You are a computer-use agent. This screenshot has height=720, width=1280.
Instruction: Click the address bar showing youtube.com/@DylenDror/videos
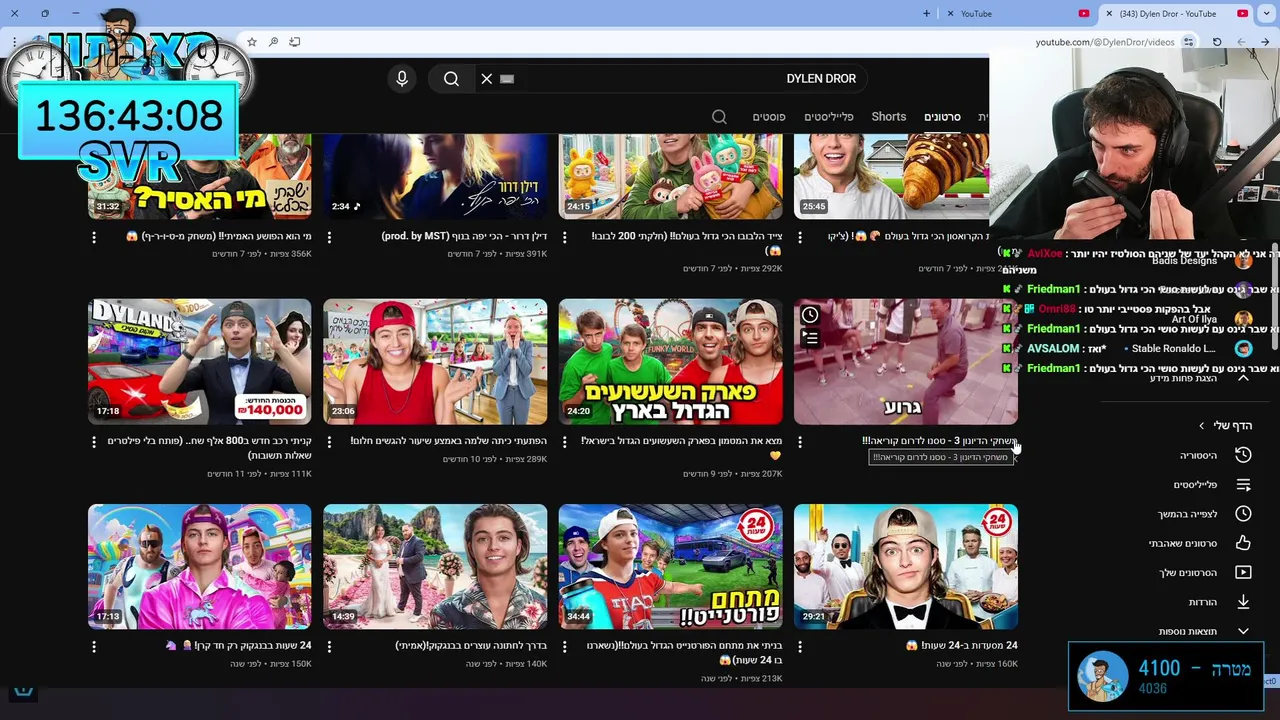[1104, 42]
